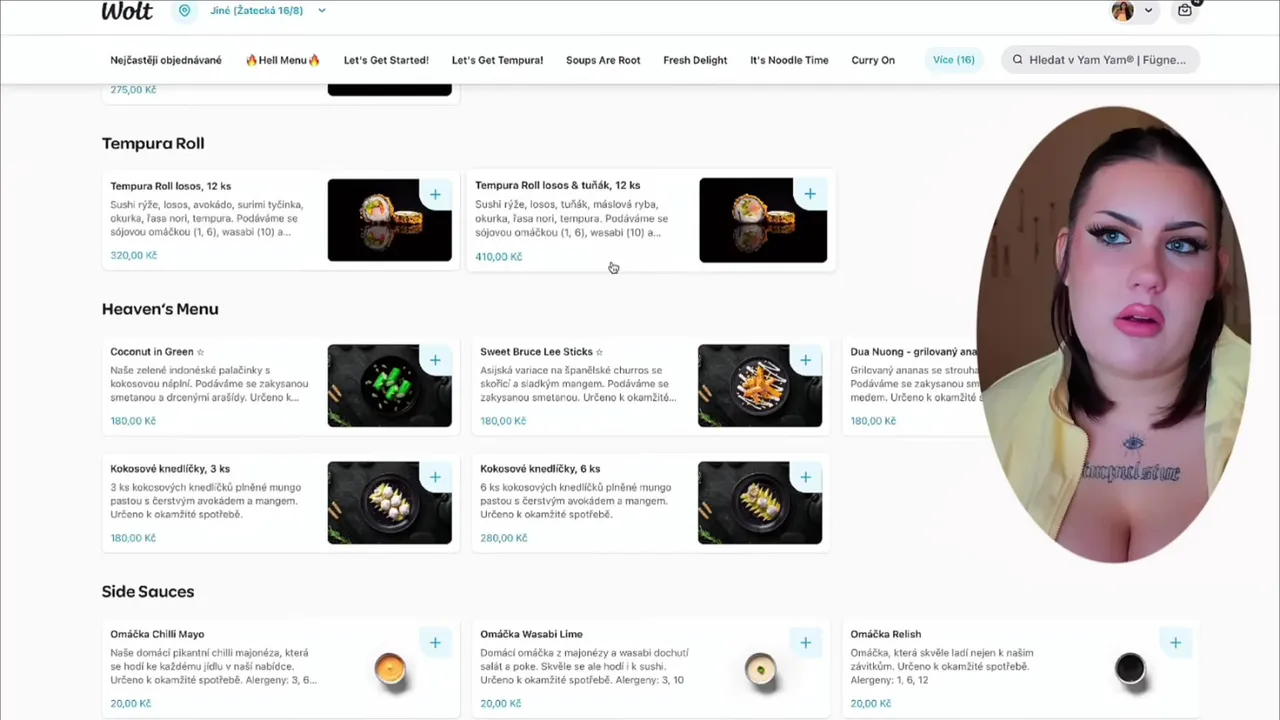Image resolution: width=1280 pixels, height=720 pixels.
Task: Open the shopping cart icon
Action: pos(1185,10)
